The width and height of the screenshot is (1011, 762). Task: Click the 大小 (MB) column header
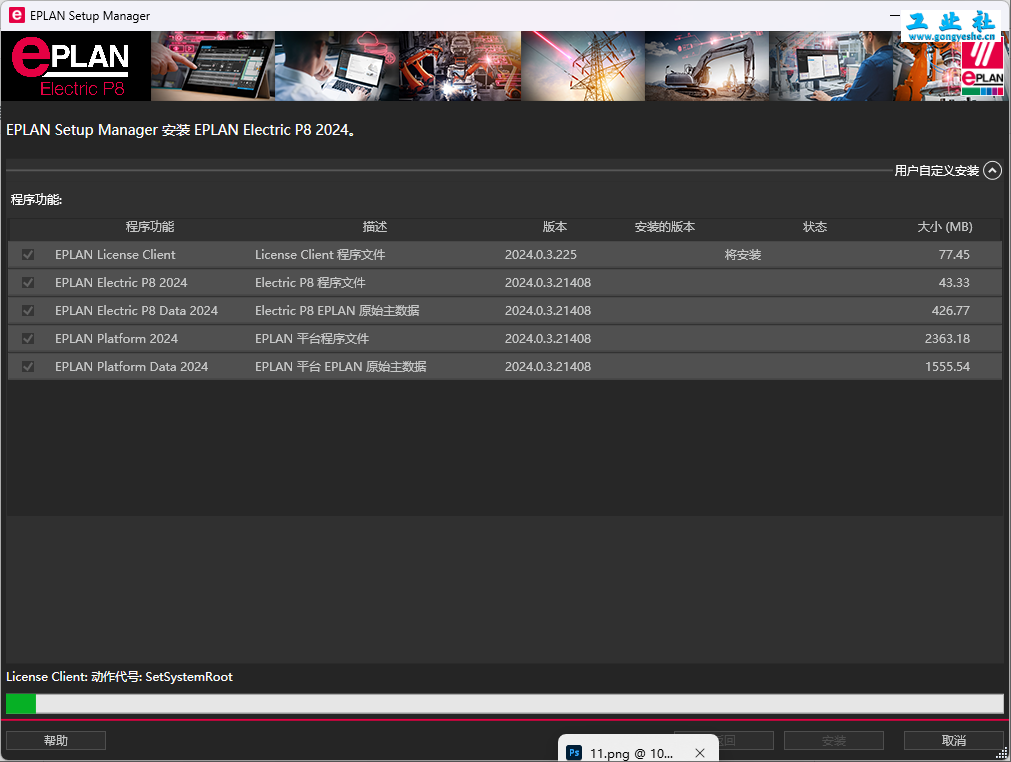945,226
